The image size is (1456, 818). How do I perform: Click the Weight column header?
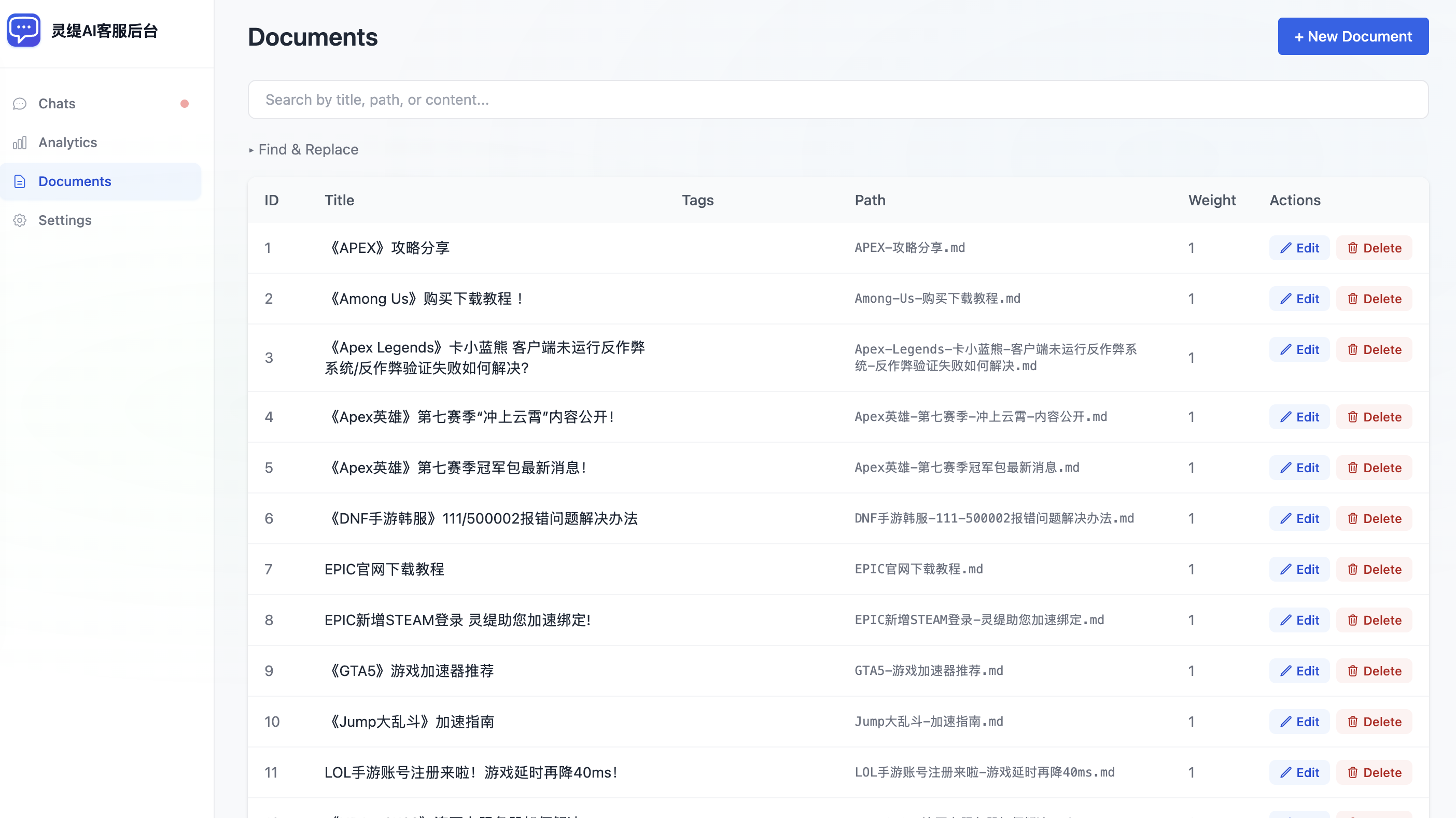point(1212,201)
